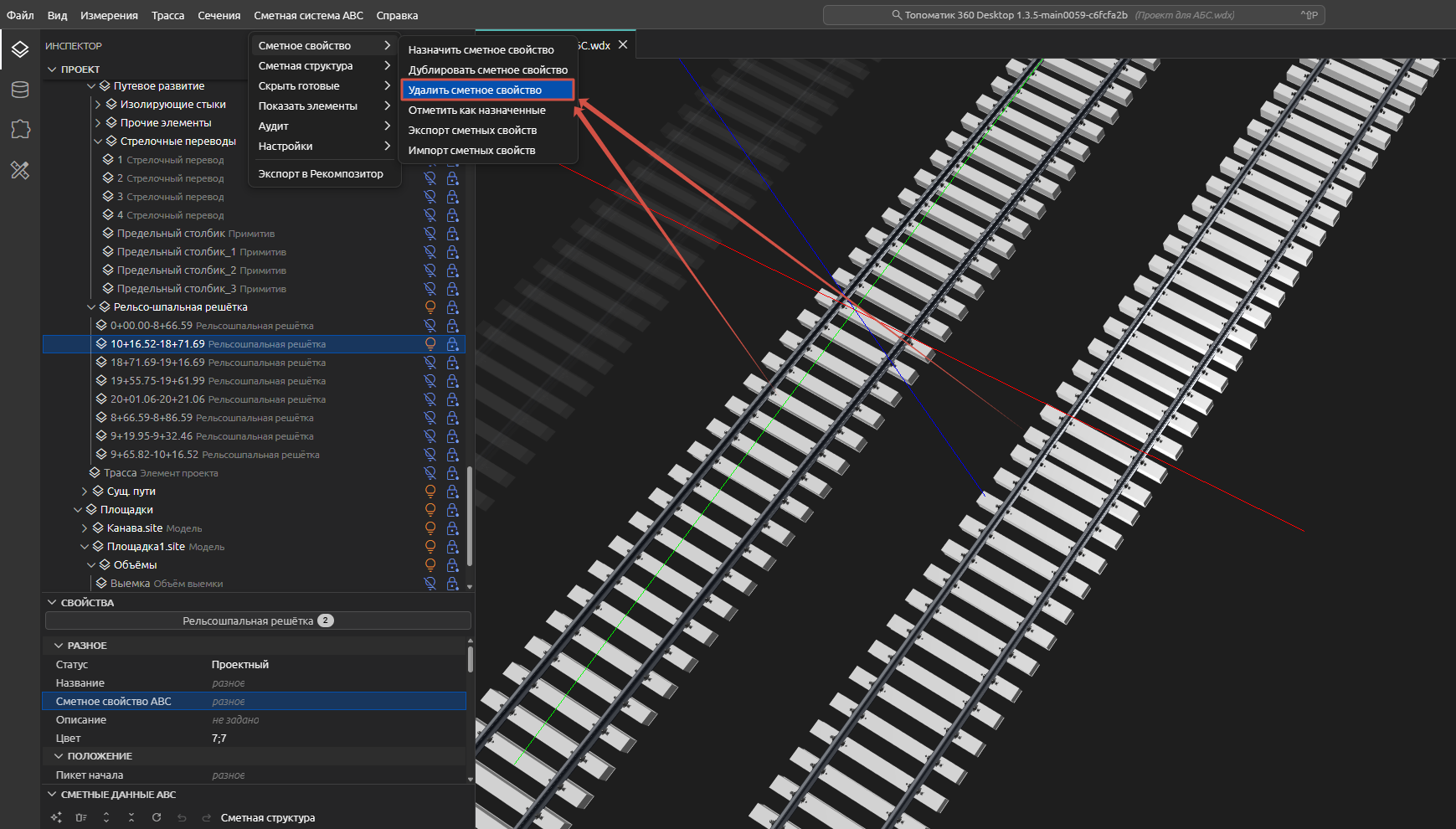
Task: Click the redo arrow in Сметные данные ABC
Action: [207, 817]
